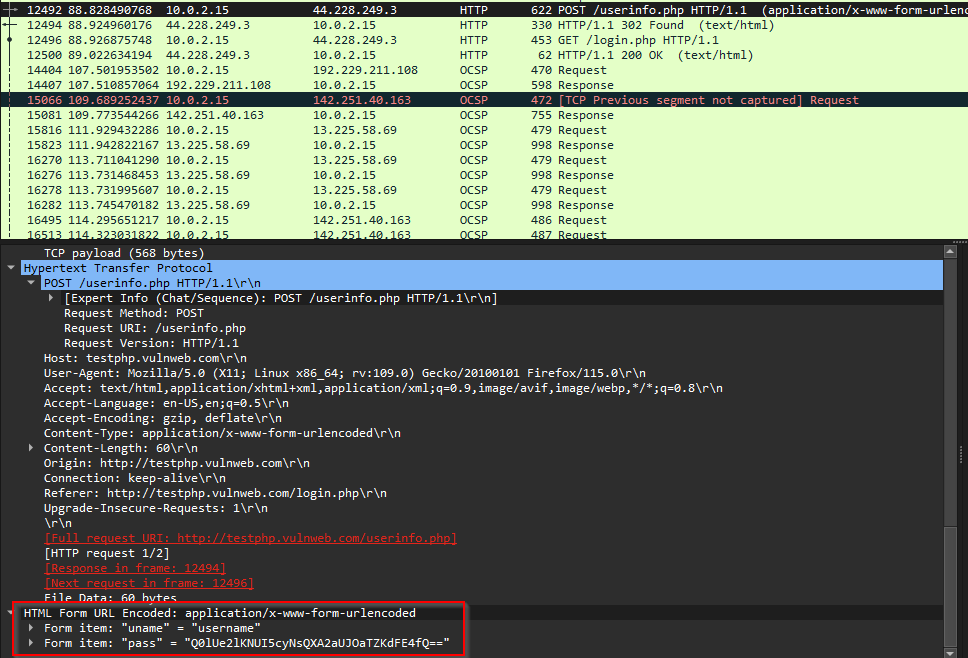The width and height of the screenshot is (968, 658).
Task: Select packet 12500 HTTP/1.1 200 OK
Action: [x=400, y=55]
